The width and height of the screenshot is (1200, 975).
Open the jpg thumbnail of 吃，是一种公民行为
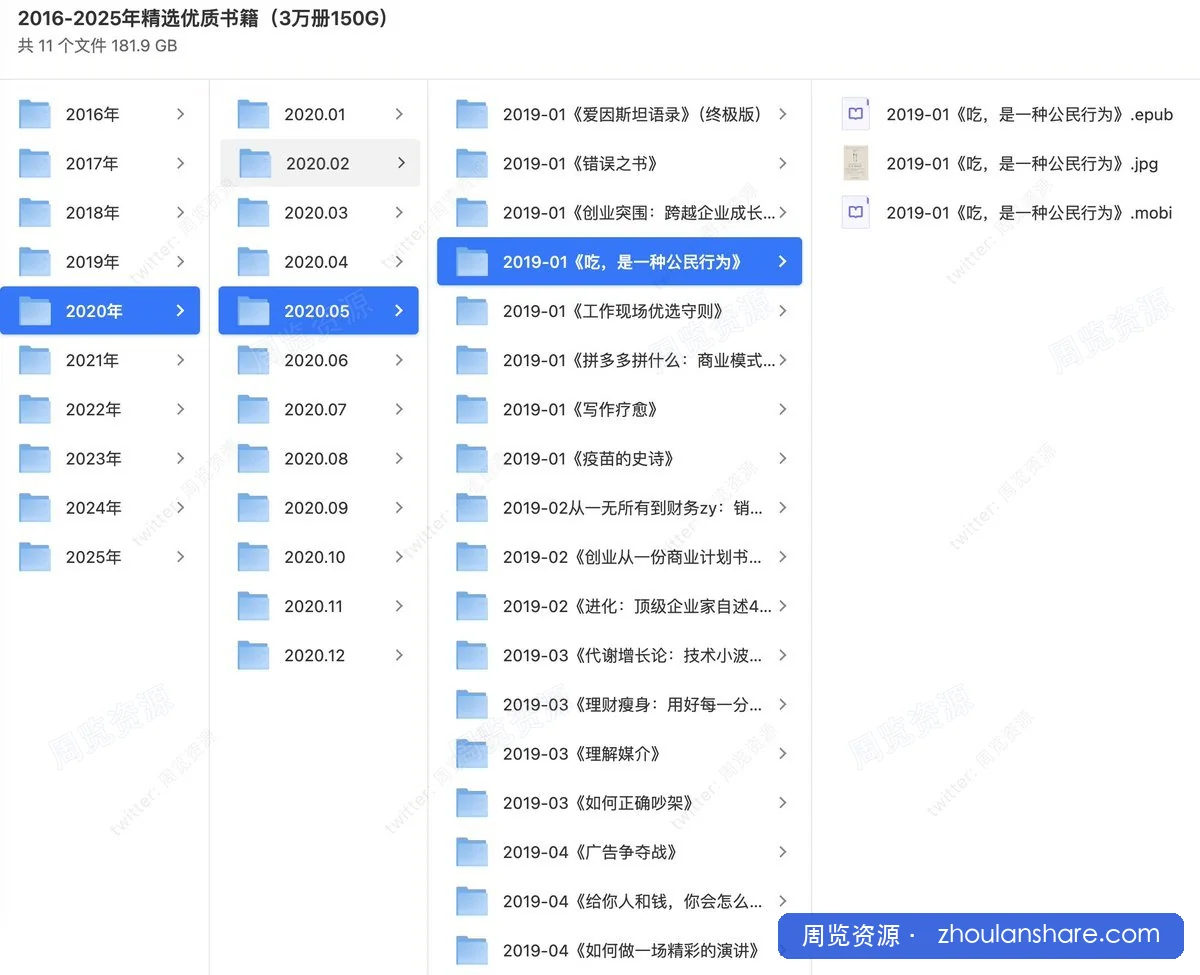(x=855, y=163)
